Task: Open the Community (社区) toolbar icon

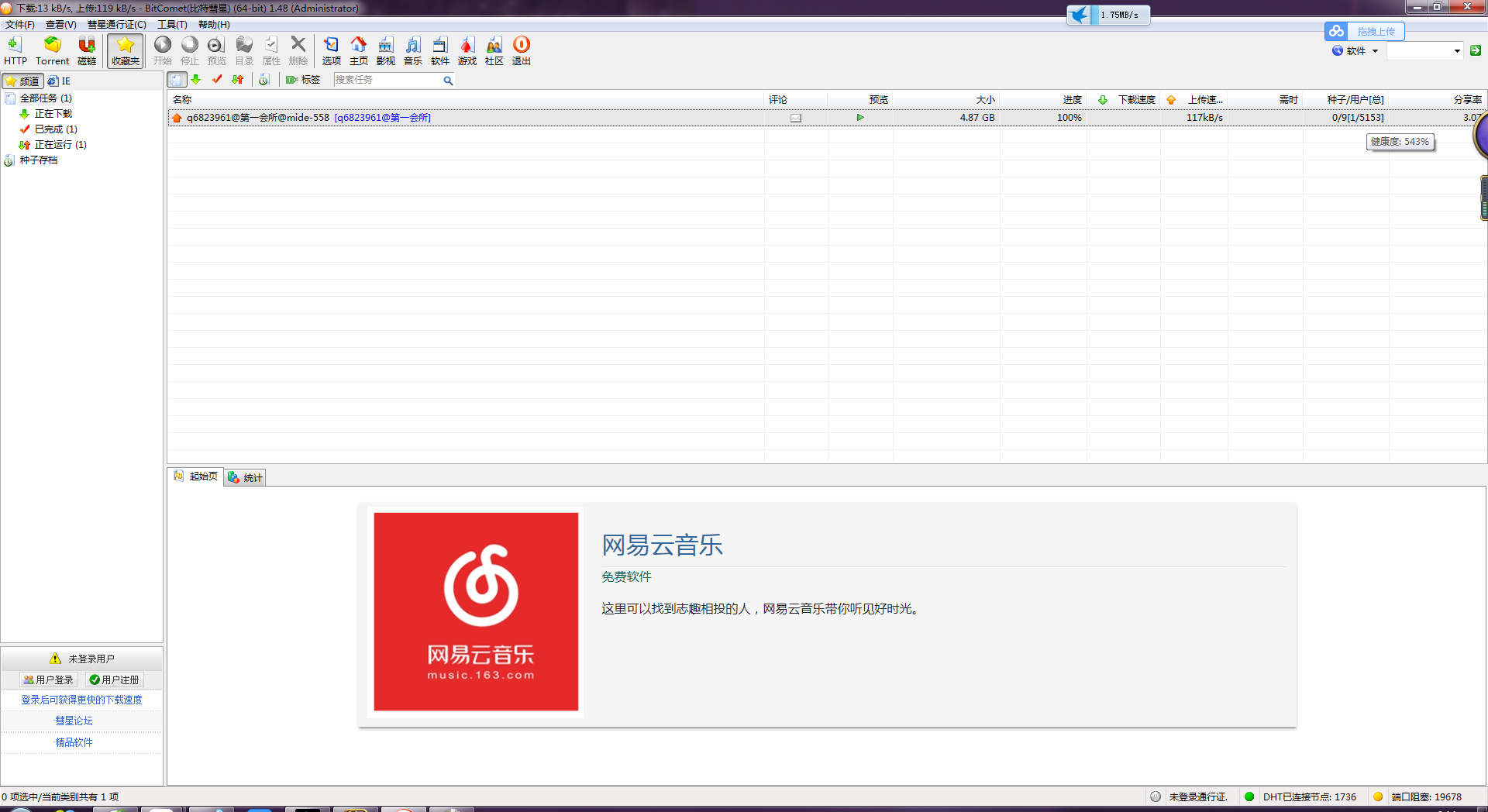Action: [x=494, y=50]
